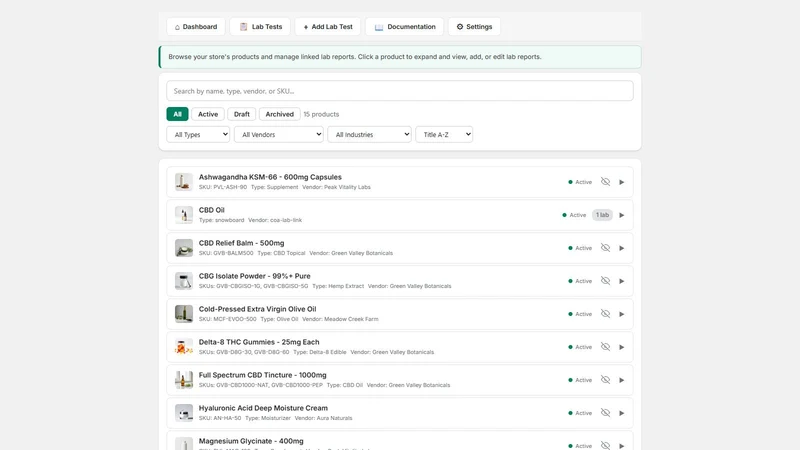Filter products by Archived status
The height and width of the screenshot is (450, 800).
[x=280, y=114]
